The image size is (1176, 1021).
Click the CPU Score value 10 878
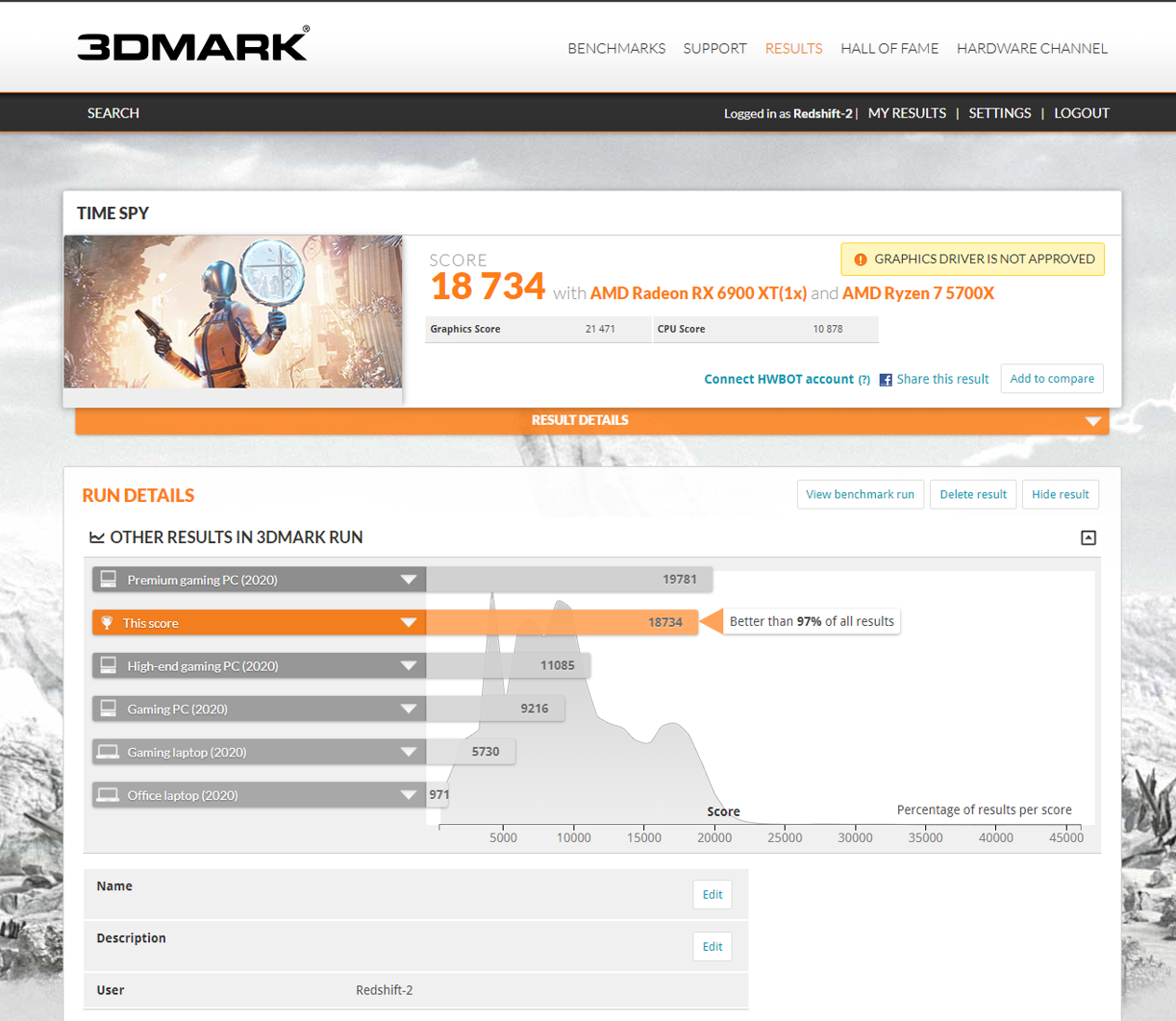(x=828, y=329)
